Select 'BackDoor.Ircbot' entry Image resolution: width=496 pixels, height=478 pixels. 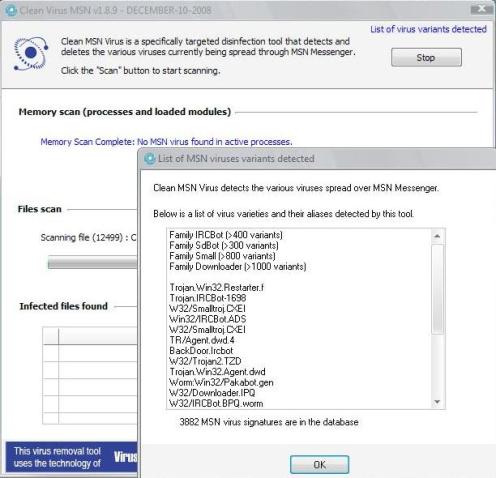(x=201, y=351)
